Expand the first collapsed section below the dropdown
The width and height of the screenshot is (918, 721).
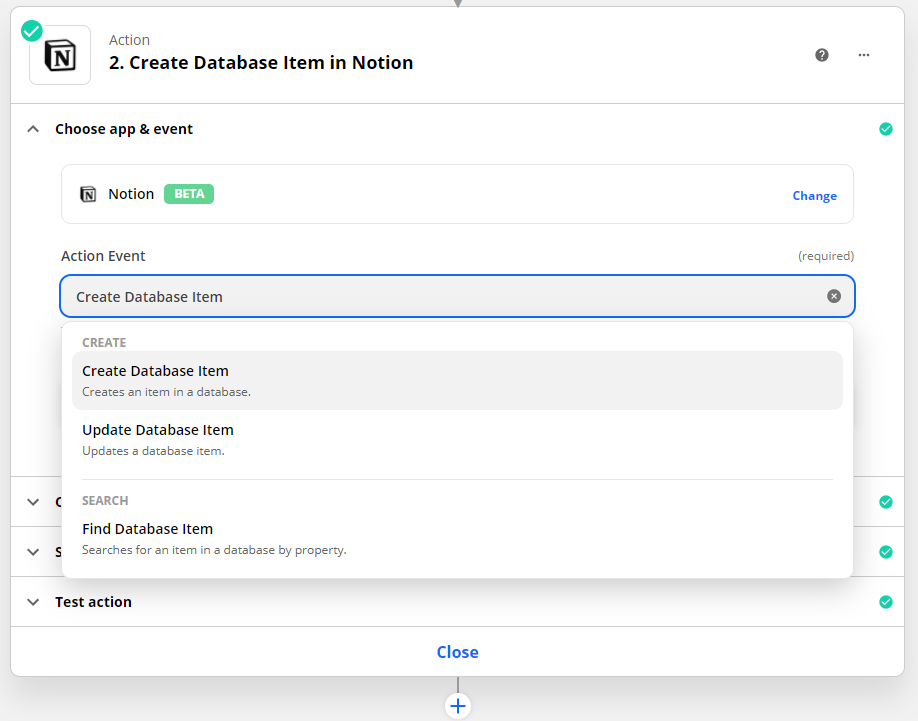click(33, 502)
